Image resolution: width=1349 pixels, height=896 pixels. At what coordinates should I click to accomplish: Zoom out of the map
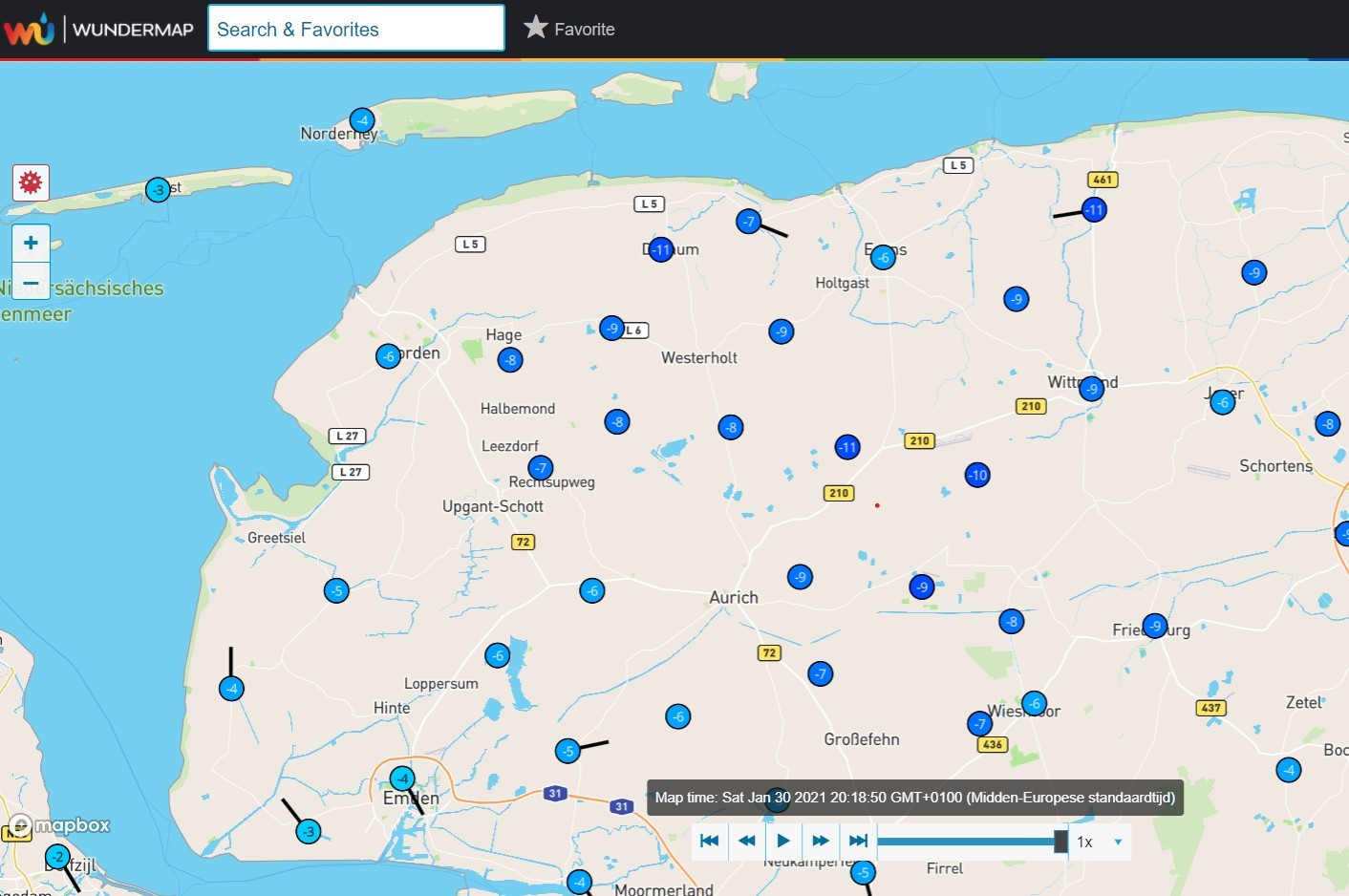[31, 282]
